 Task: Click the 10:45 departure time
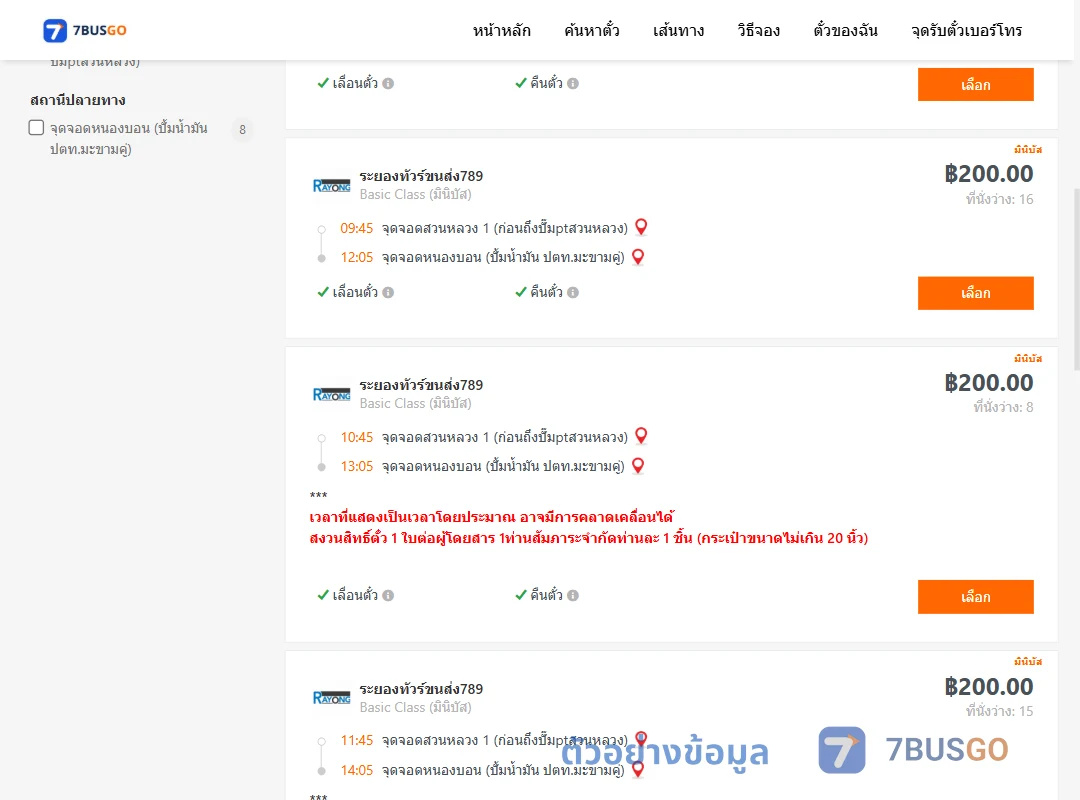click(356, 437)
